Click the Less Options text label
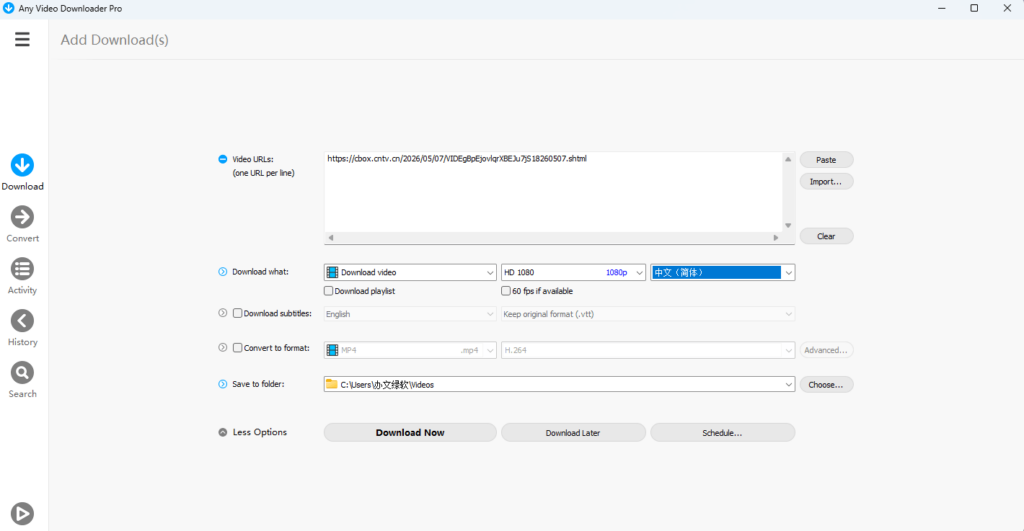 pyautogui.click(x=260, y=432)
